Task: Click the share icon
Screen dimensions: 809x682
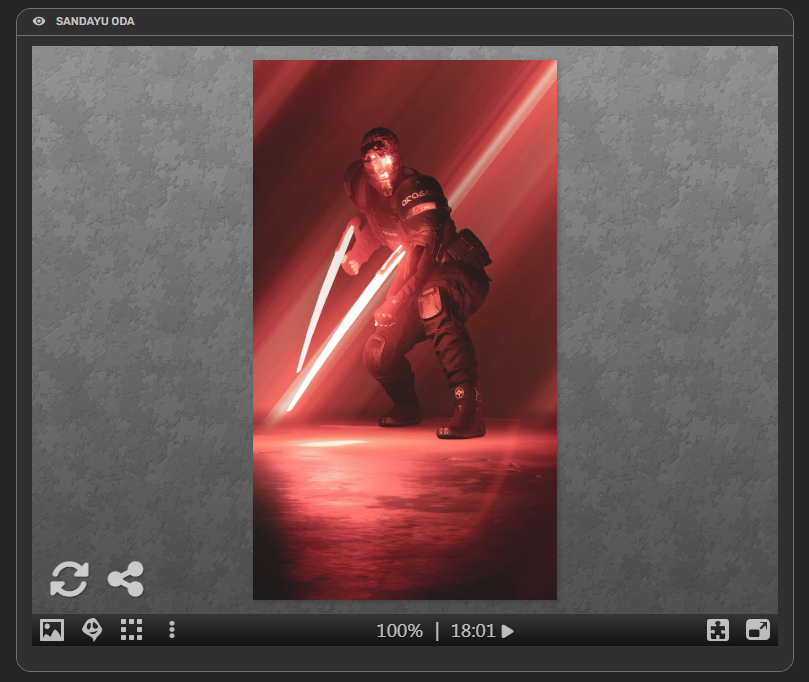Action: point(126,579)
